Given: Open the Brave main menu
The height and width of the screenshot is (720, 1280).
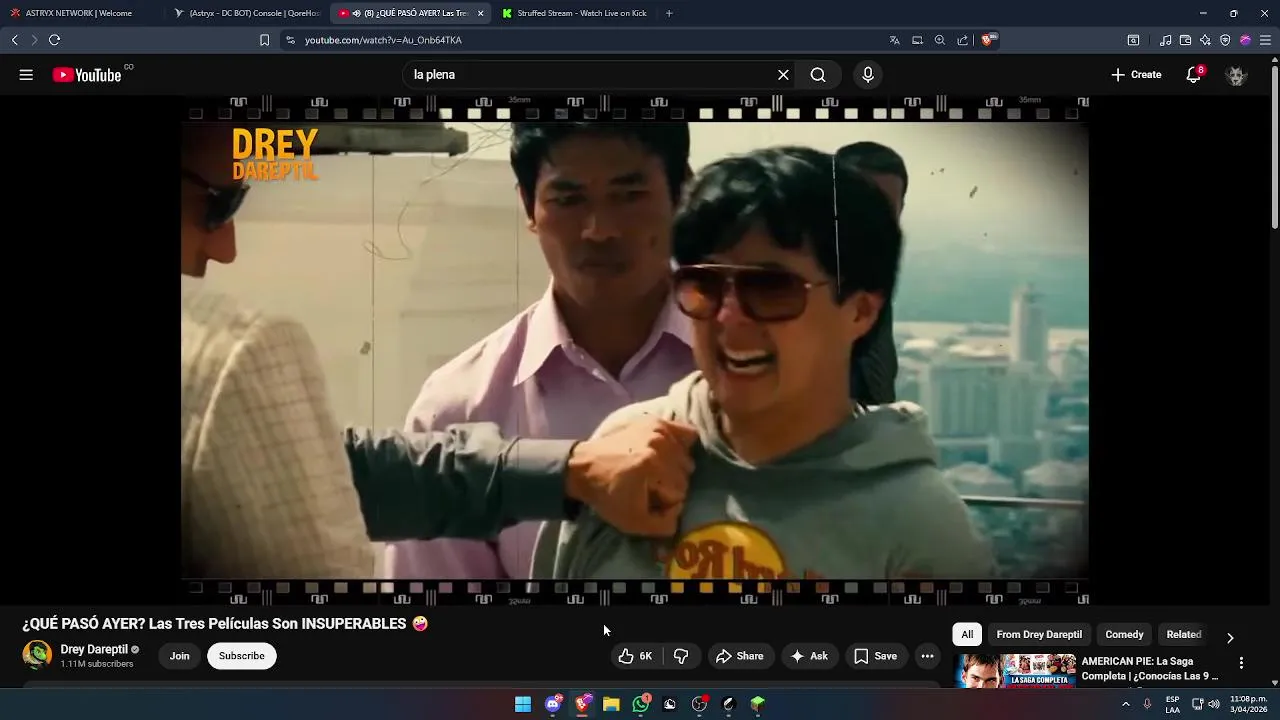Looking at the screenshot, I should (x=1265, y=40).
